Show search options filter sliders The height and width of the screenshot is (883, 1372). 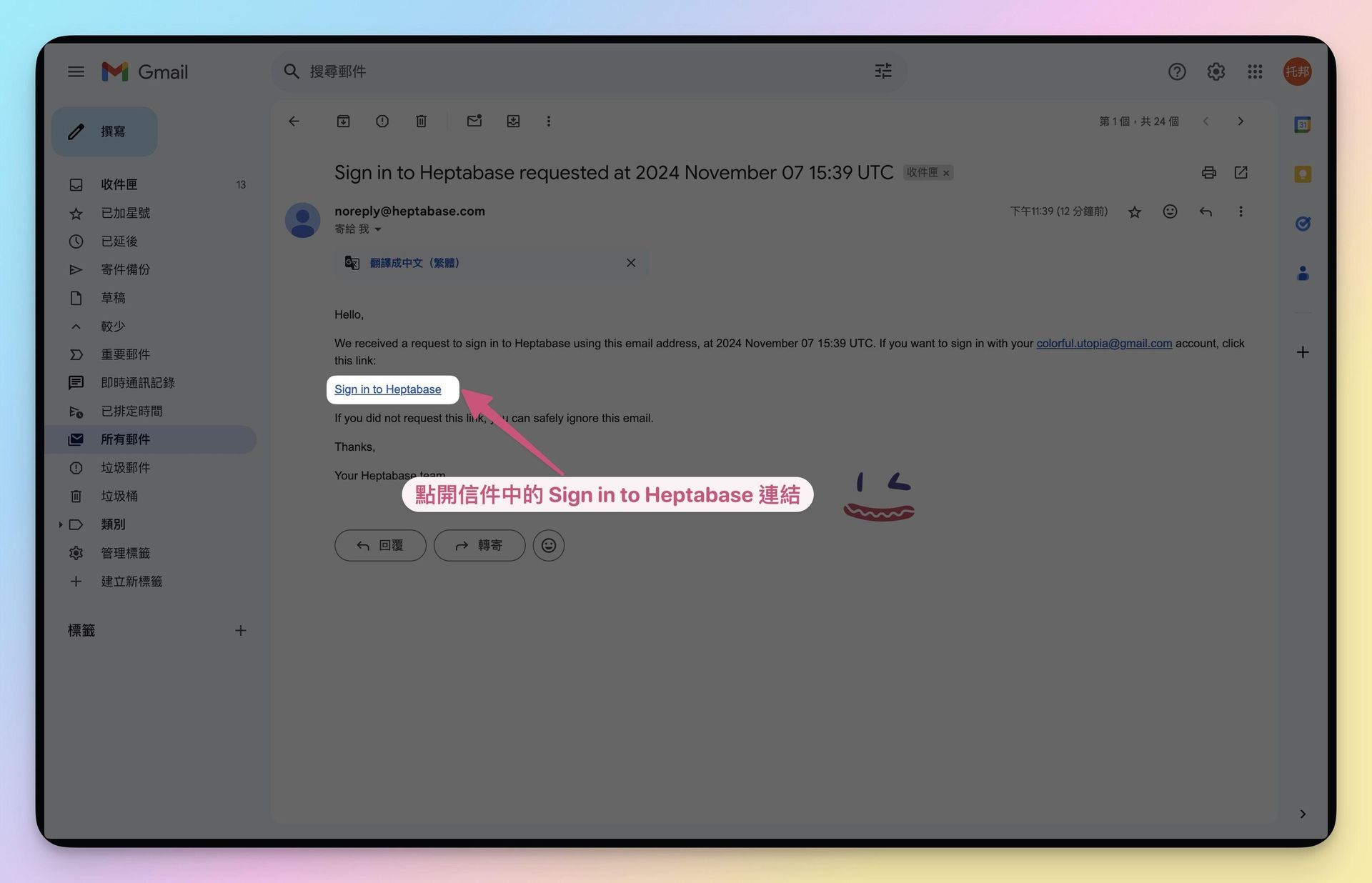tap(883, 71)
